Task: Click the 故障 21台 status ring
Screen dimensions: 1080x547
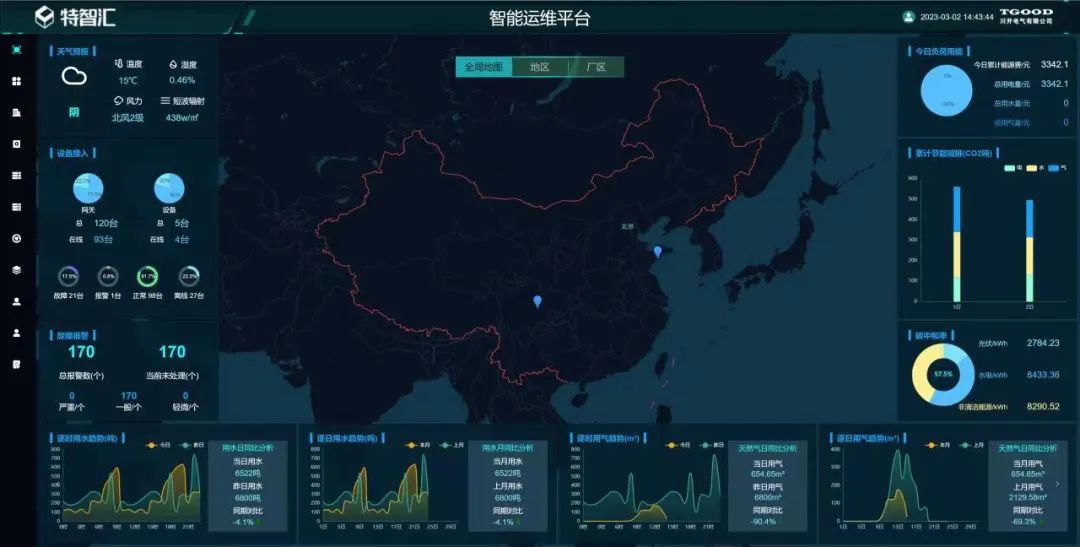Action: (69, 276)
